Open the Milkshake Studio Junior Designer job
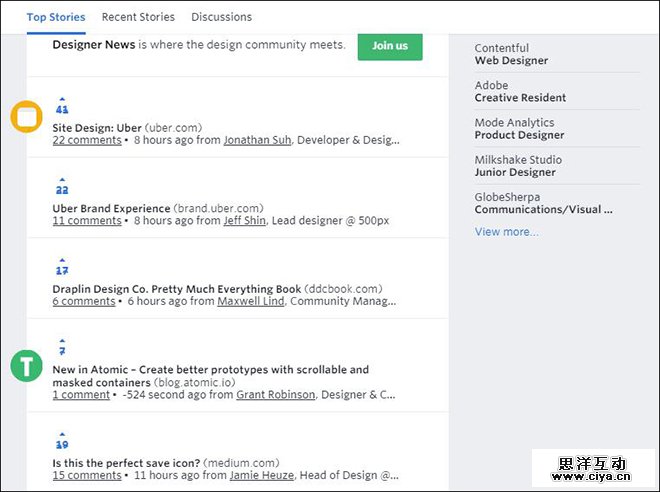Screen dimensions: 660x492 tap(518, 166)
